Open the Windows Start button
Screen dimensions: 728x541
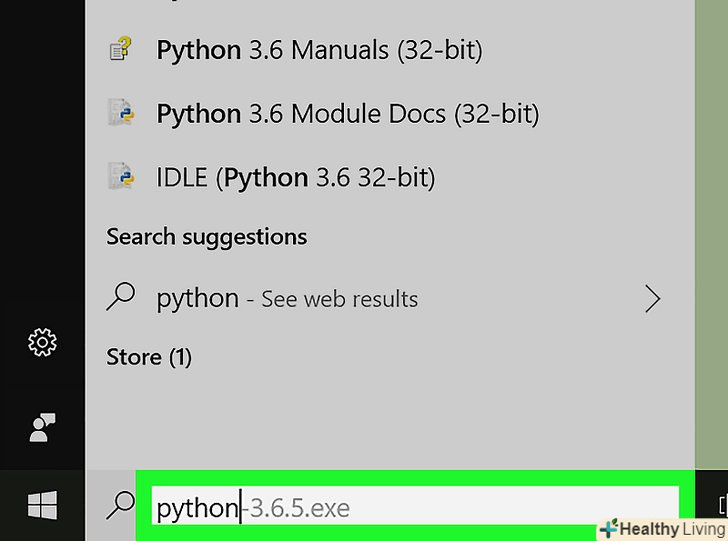pyautogui.click(x=42, y=507)
